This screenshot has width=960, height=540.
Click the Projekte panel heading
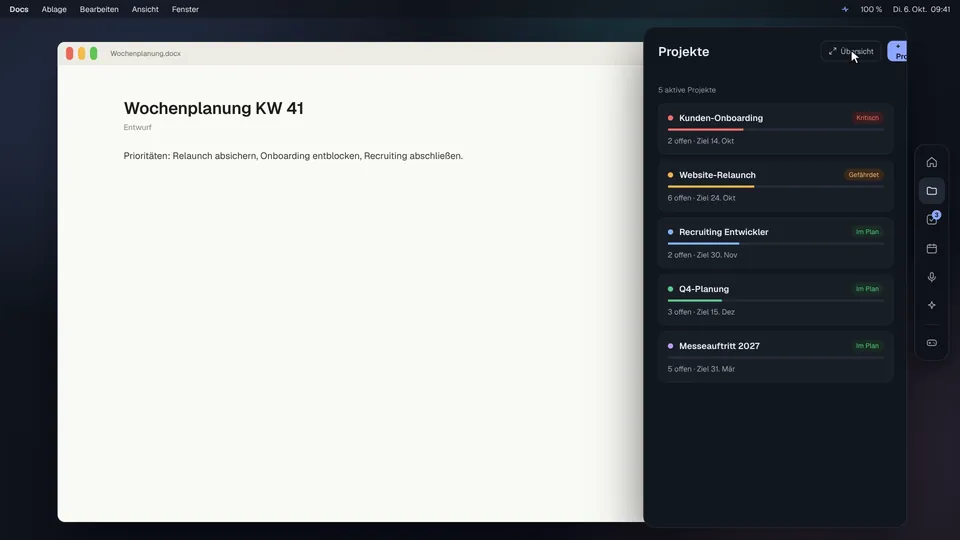(683, 52)
